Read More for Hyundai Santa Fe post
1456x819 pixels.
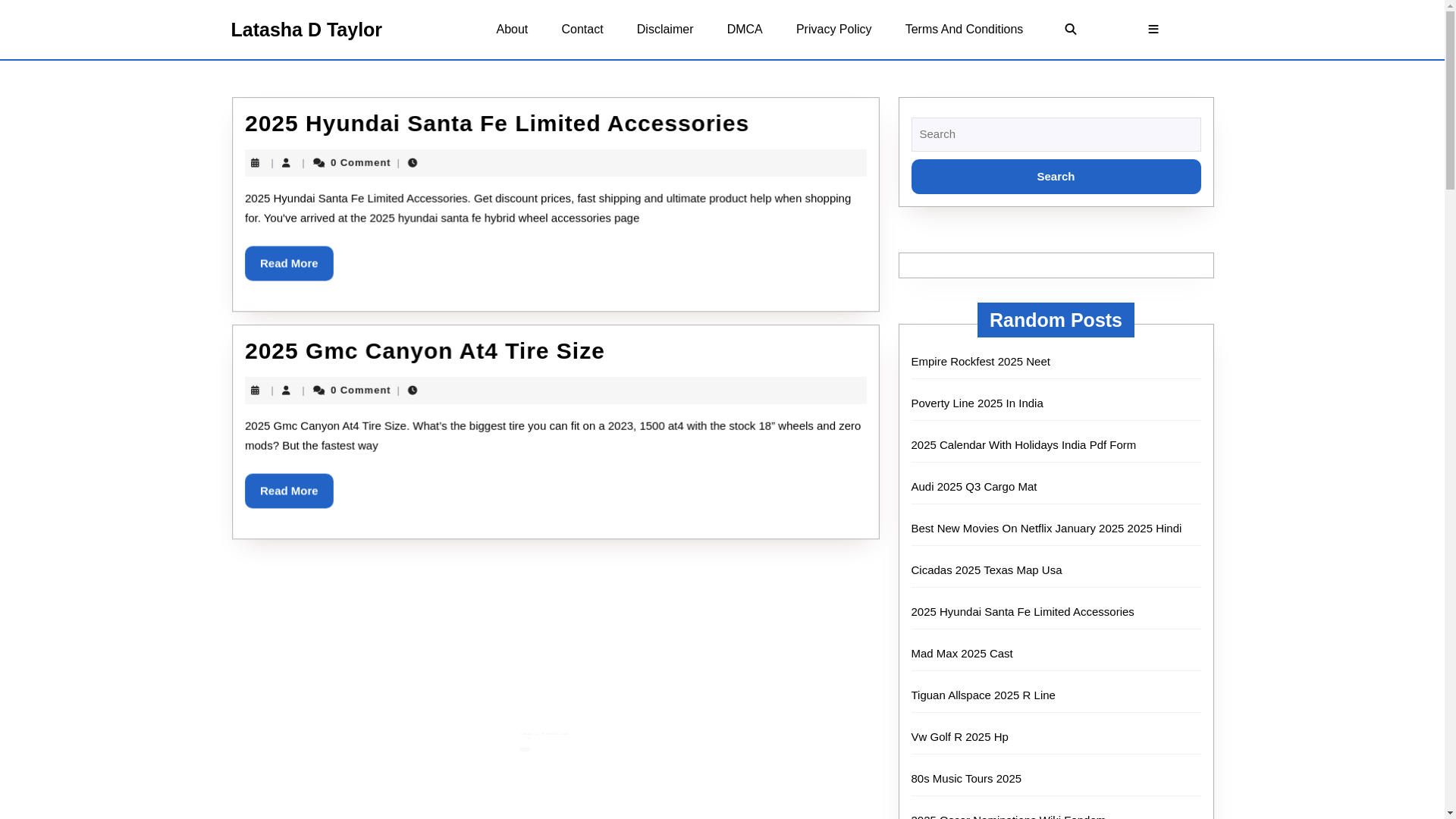289,263
